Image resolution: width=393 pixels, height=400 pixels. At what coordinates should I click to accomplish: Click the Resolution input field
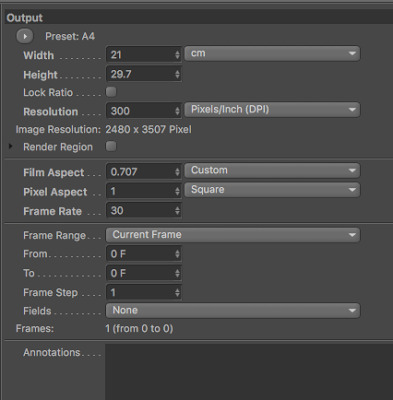[x=144, y=111]
